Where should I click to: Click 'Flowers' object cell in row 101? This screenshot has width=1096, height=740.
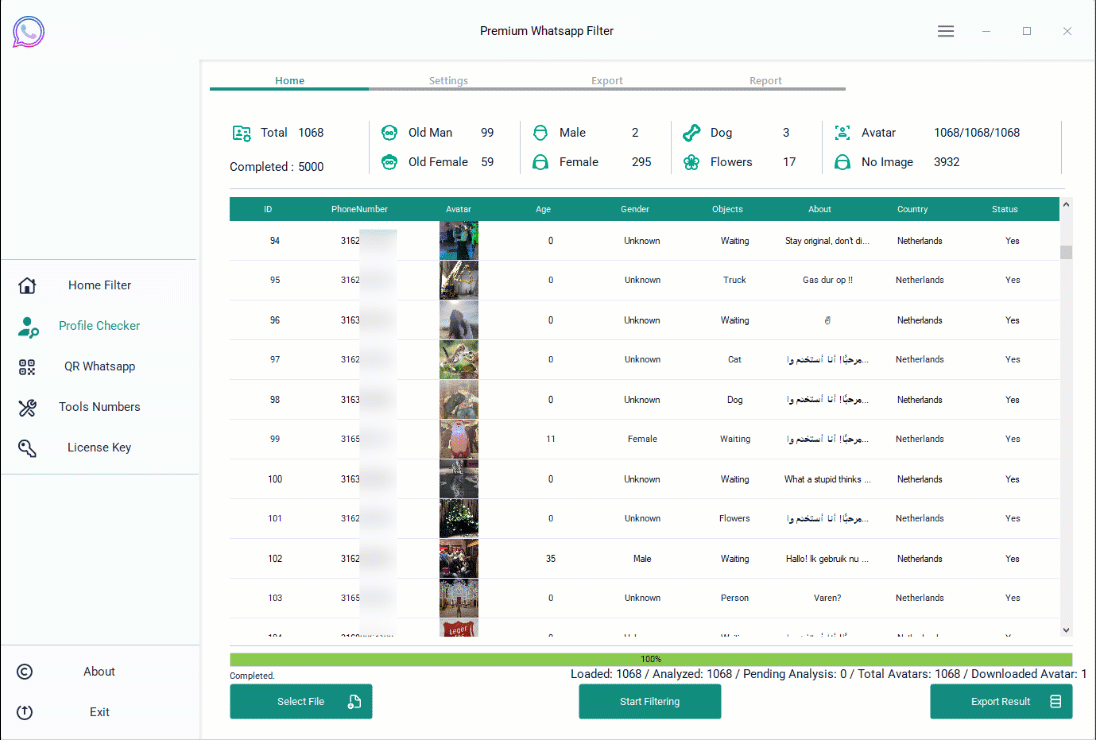pos(735,518)
